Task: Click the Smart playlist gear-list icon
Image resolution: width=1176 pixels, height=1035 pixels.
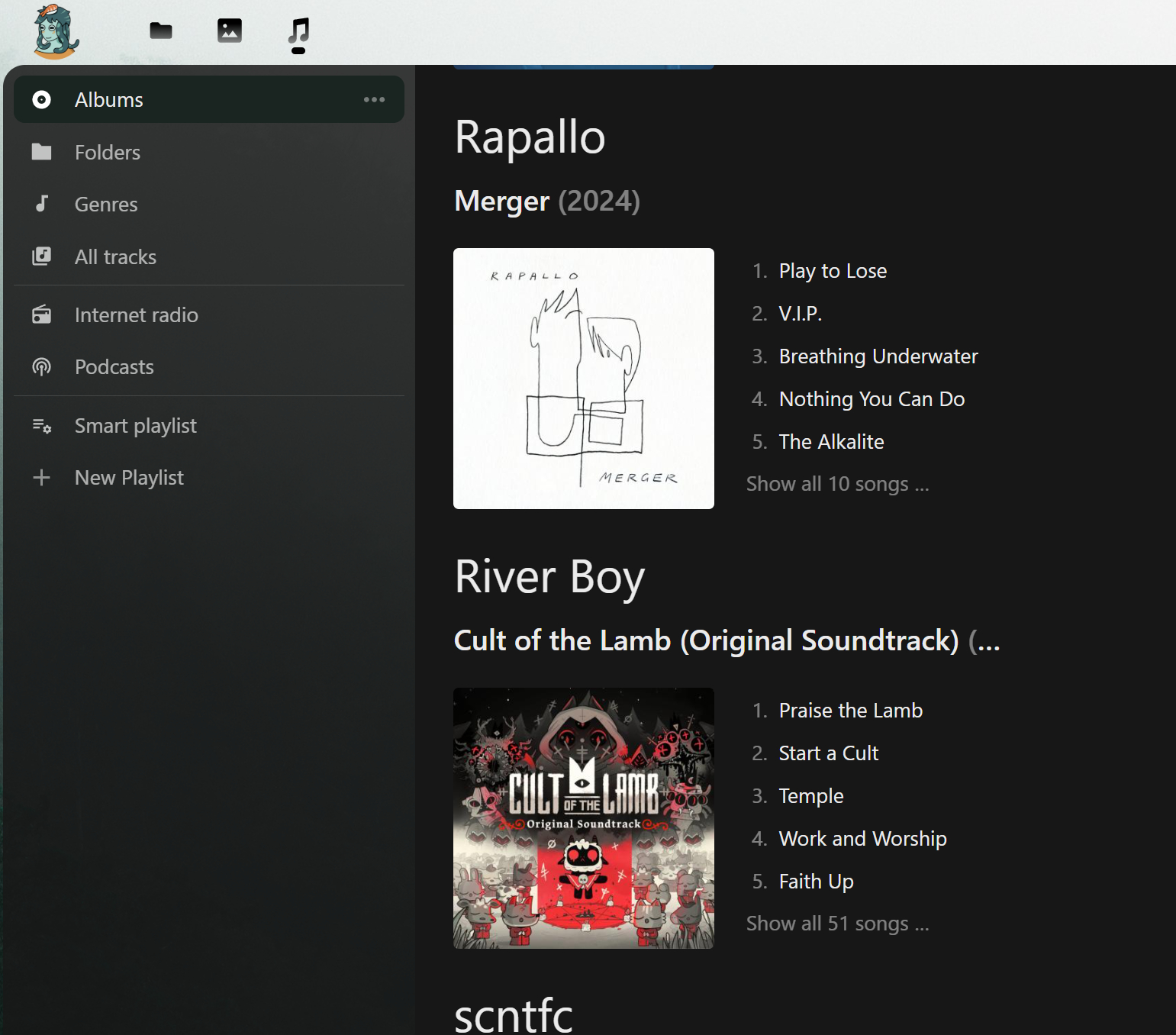Action: click(x=42, y=426)
